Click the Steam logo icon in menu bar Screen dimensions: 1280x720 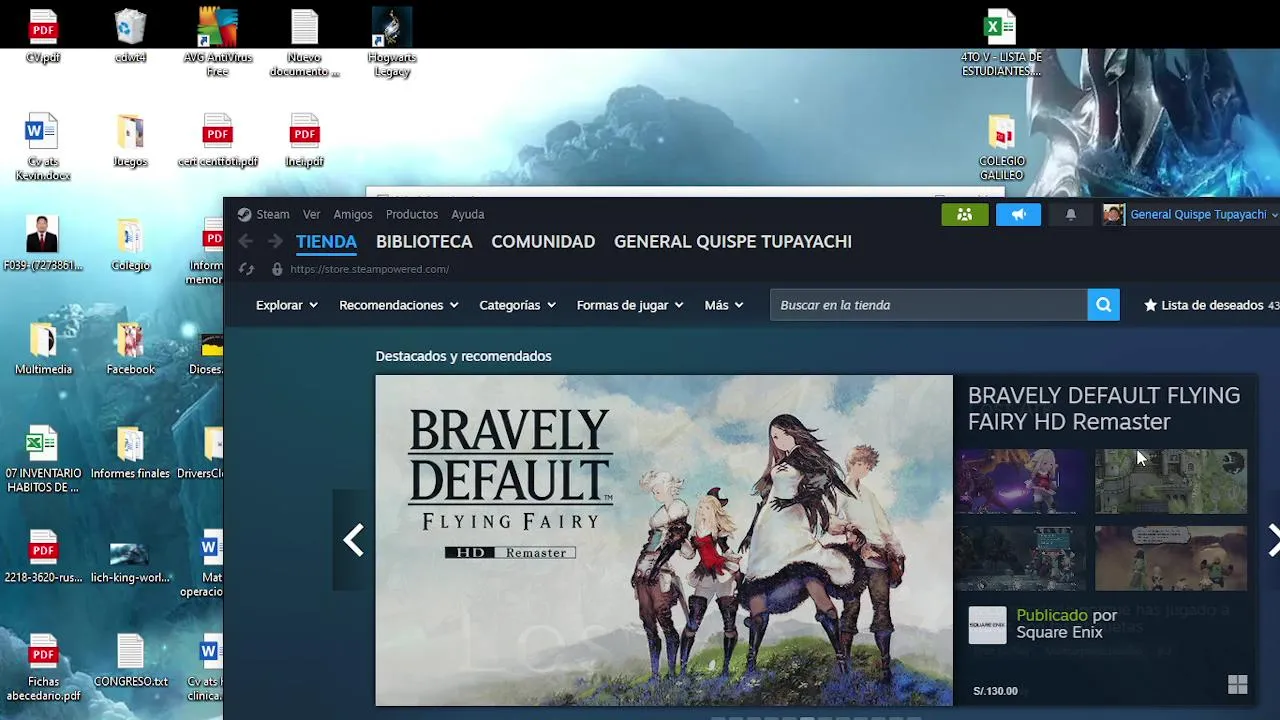[x=244, y=214]
